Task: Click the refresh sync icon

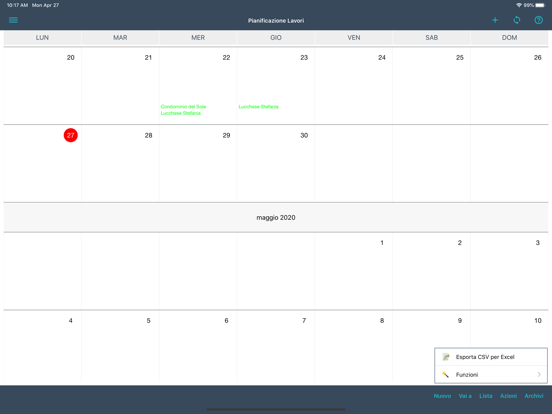Action: (517, 20)
